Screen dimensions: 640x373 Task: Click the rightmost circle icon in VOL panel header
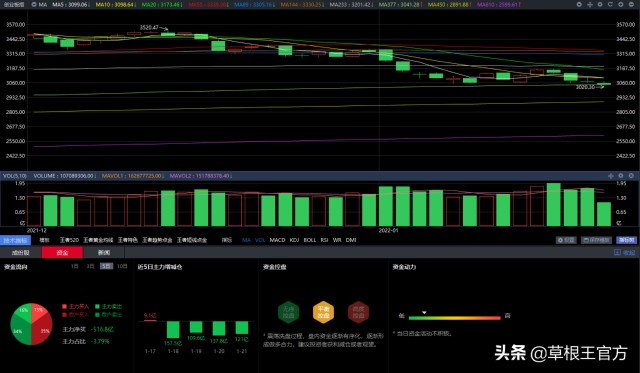[x=631, y=176]
